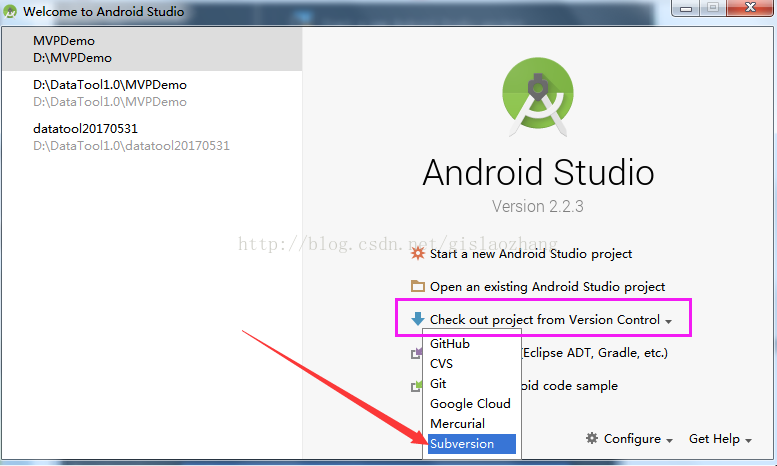Select Subversion in the checkout menu
The image size is (777, 466).
point(471,444)
